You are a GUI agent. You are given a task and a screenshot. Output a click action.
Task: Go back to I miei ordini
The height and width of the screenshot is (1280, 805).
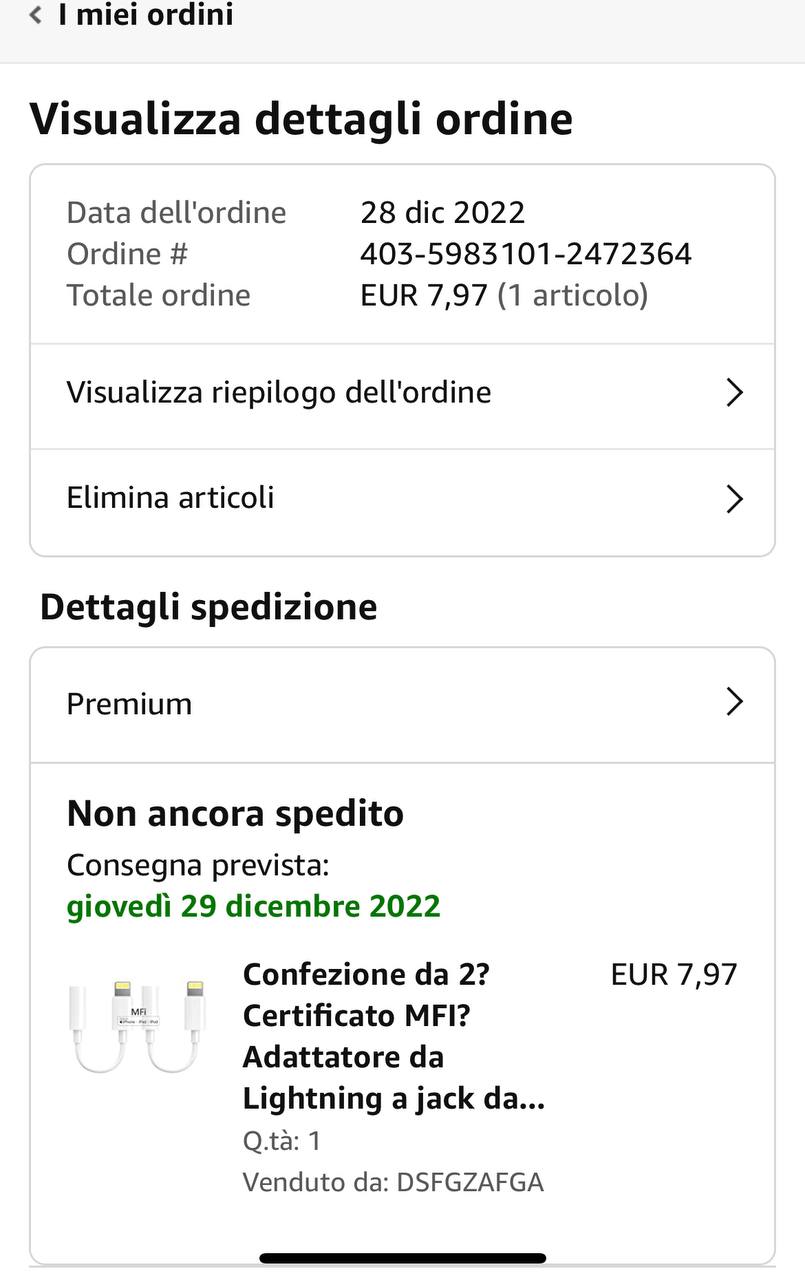click(145, 16)
